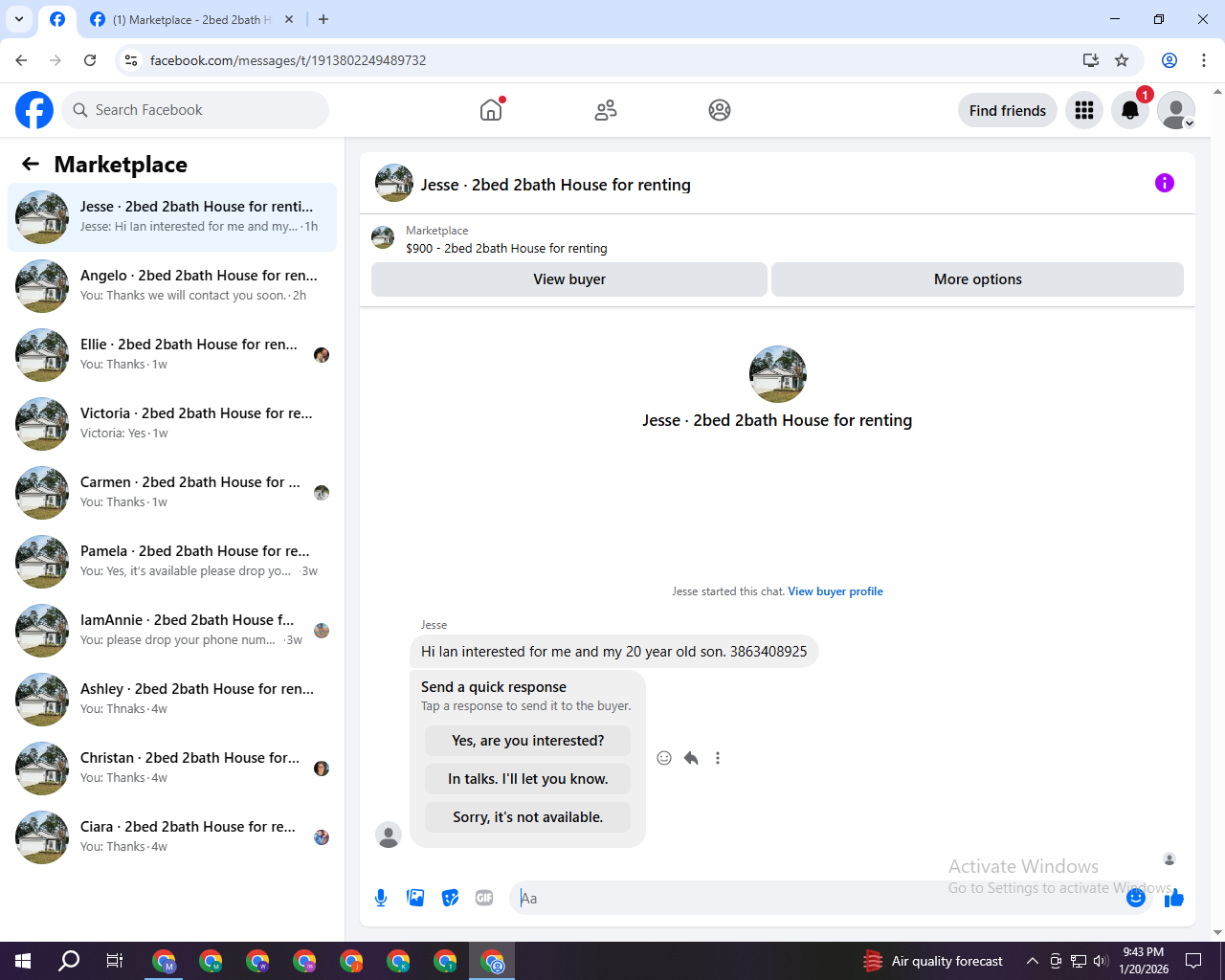Send a thumbs up like
This screenshot has height=980, width=1225.
click(x=1174, y=898)
